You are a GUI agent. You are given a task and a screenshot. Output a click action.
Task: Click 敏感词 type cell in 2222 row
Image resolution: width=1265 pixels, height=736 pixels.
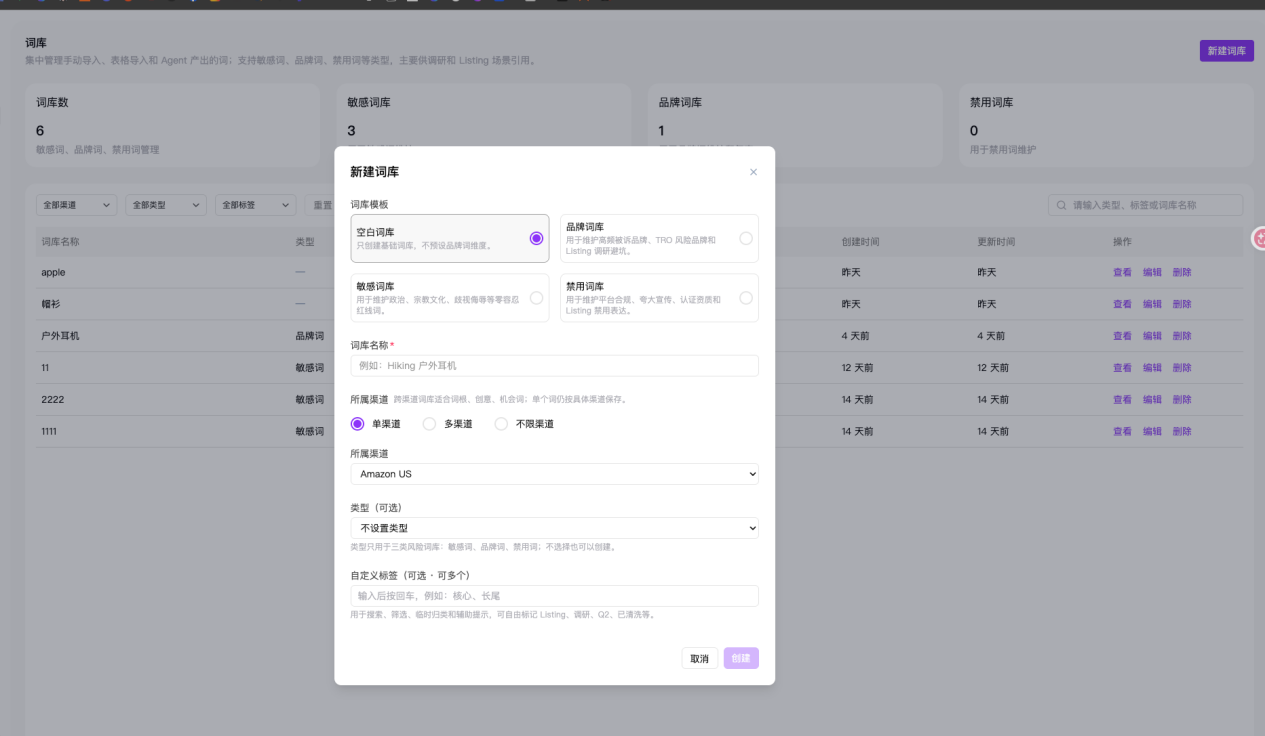(x=309, y=400)
